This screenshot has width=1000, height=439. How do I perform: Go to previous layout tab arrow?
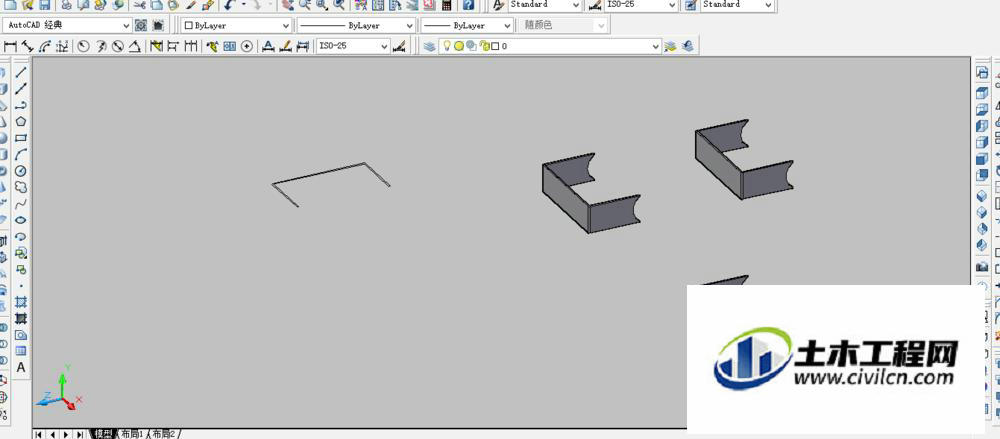coord(52,435)
